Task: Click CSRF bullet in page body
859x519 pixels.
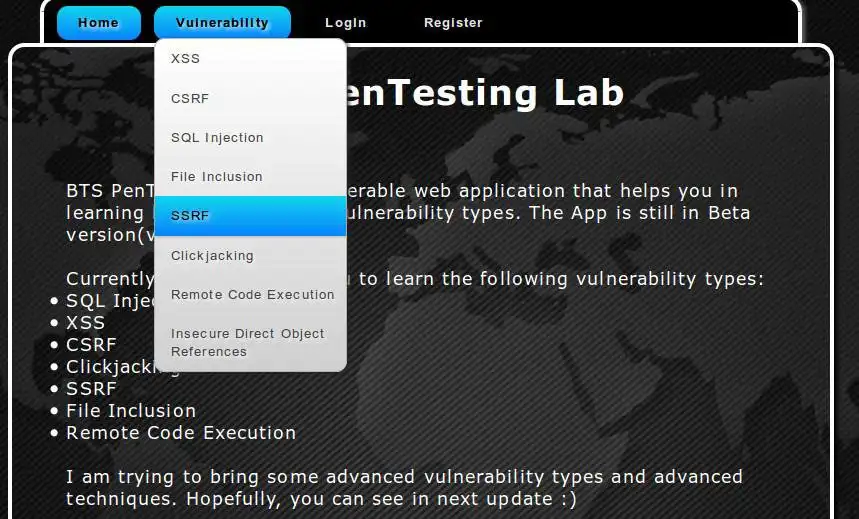Action: point(91,344)
